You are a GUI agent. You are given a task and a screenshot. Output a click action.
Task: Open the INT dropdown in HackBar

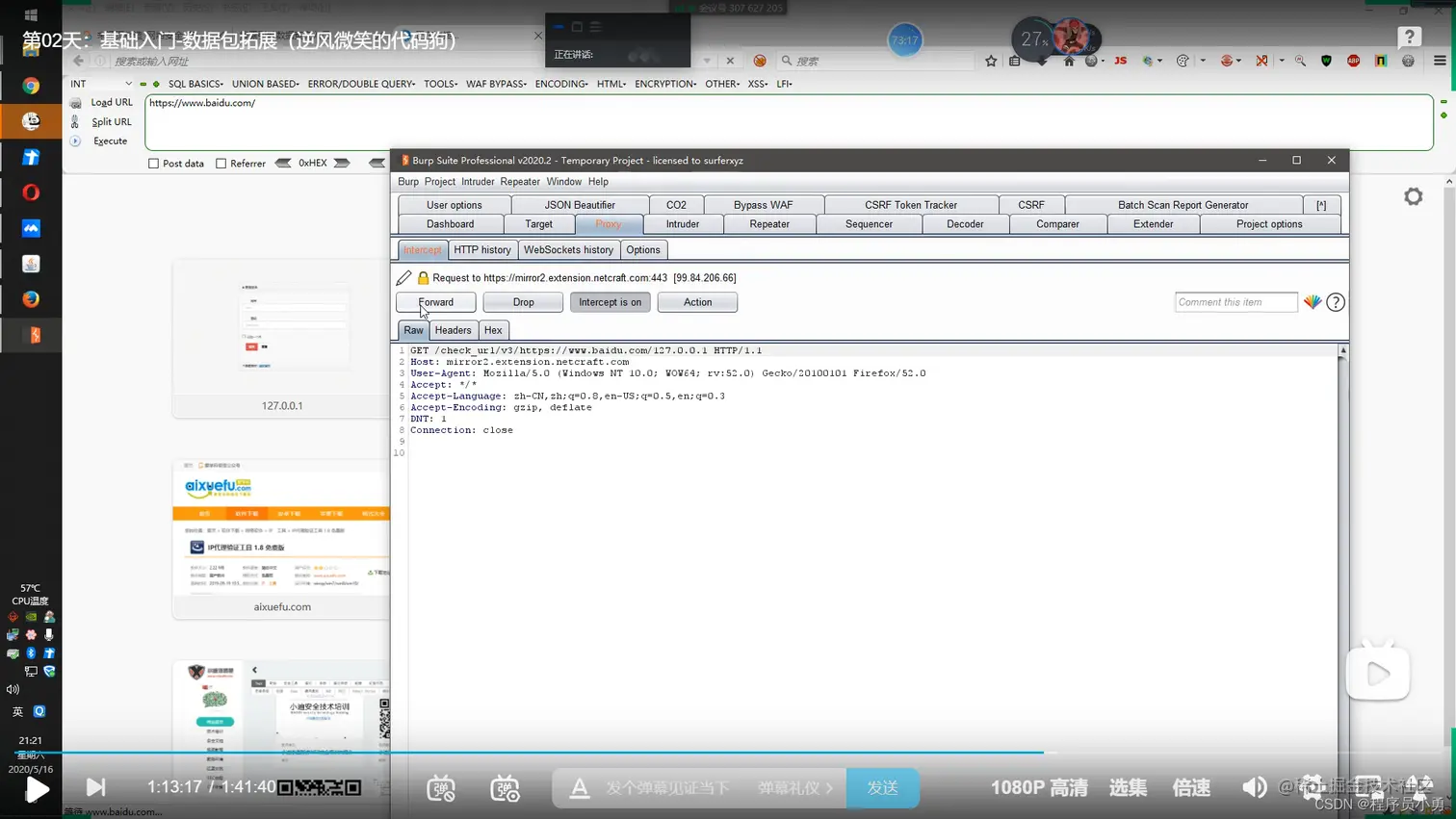[x=101, y=84]
